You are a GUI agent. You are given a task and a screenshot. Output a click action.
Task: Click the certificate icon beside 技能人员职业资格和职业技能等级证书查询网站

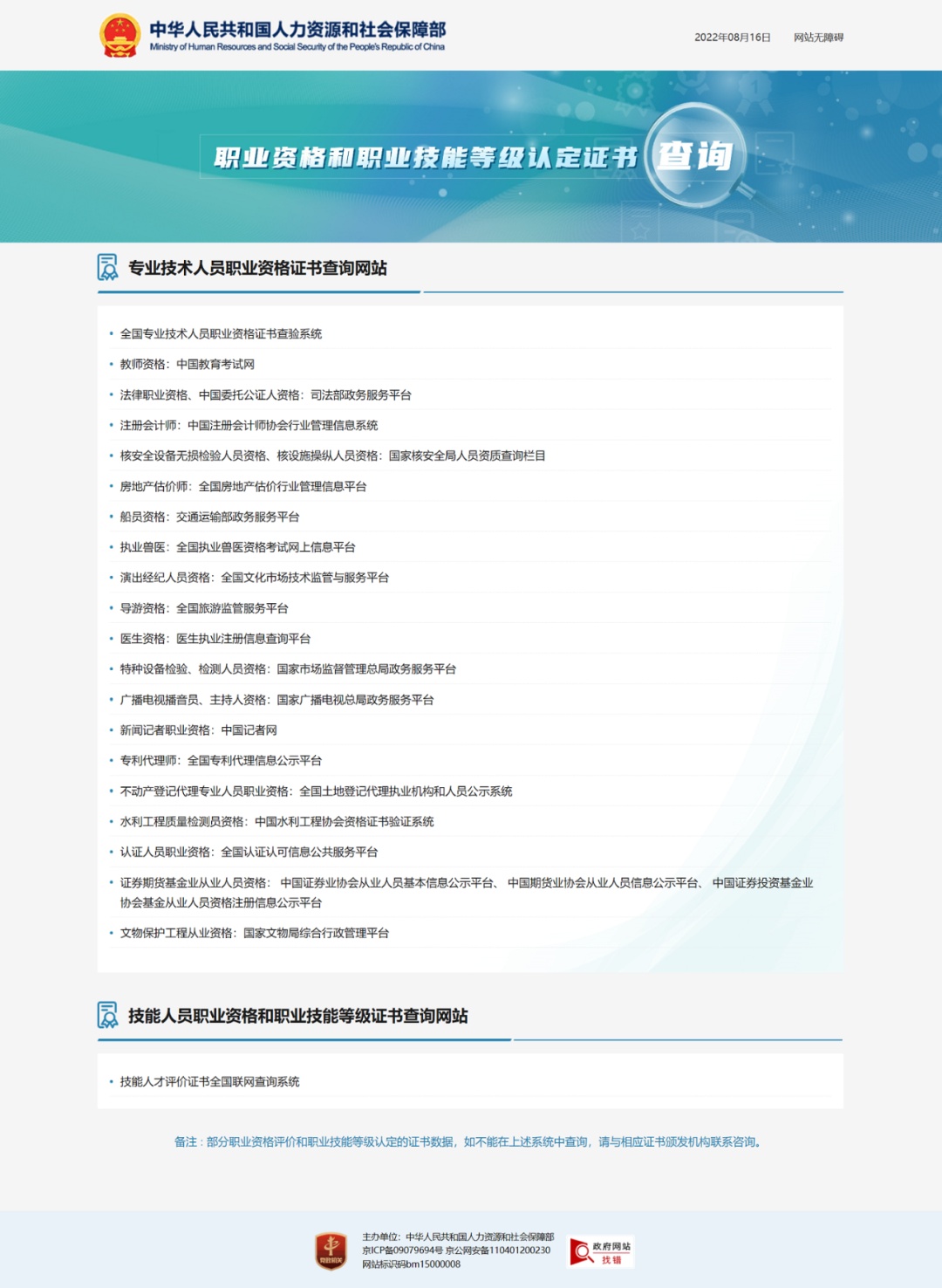(x=107, y=1015)
